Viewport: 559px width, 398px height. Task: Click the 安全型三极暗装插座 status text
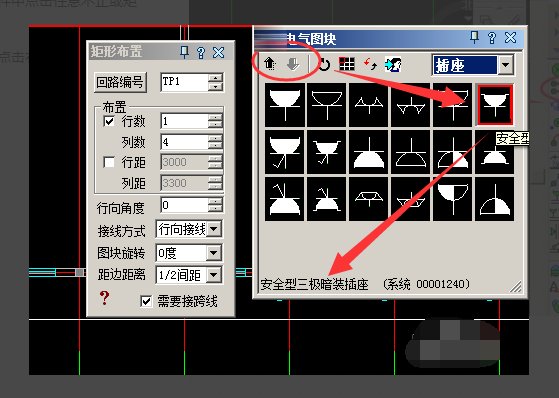click(x=314, y=285)
